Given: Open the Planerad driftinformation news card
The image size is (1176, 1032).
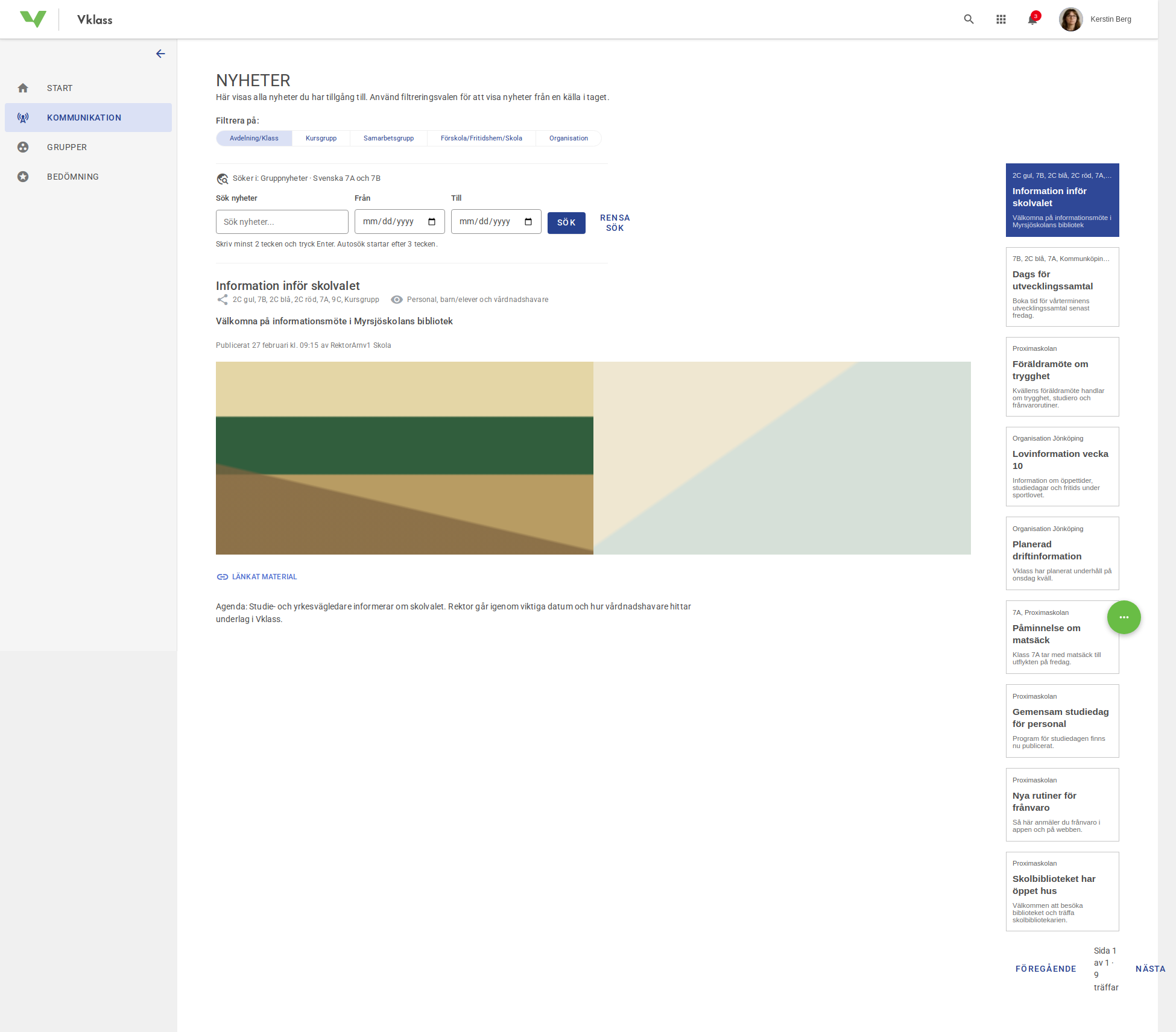Looking at the screenshot, I should 1063,553.
